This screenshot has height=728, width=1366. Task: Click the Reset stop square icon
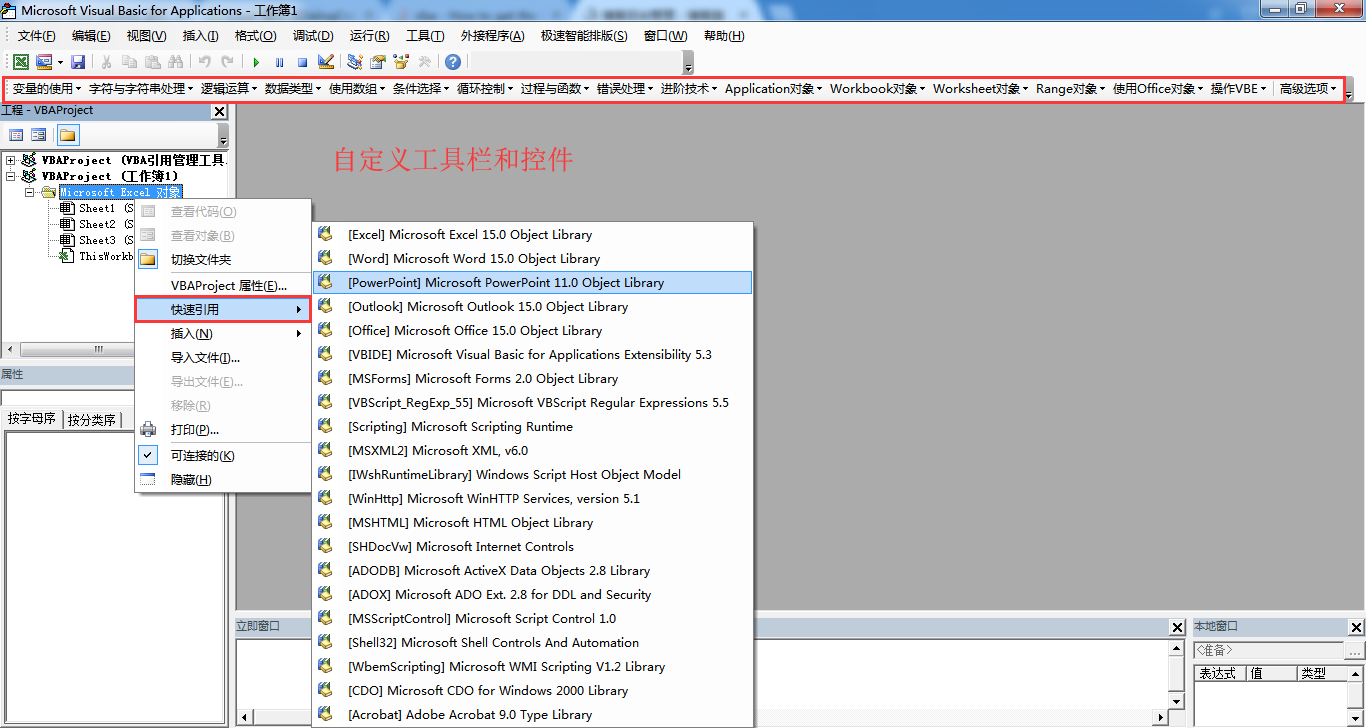(x=302, y=62)
